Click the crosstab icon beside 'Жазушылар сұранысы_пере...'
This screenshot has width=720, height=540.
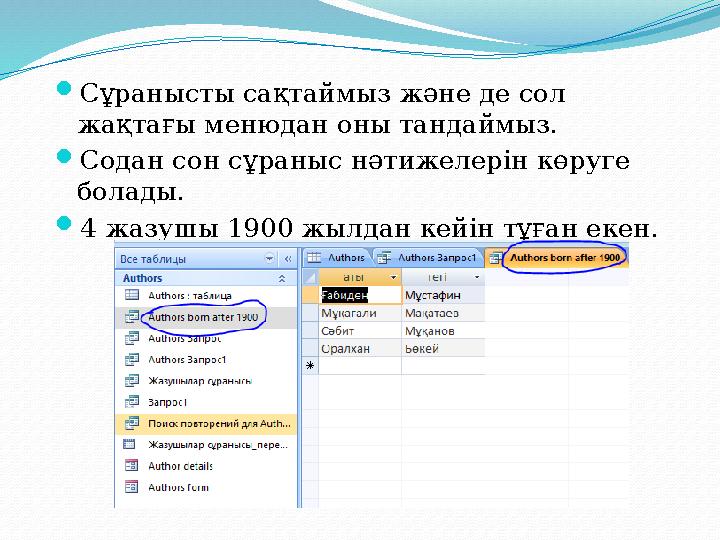point(129,444)
